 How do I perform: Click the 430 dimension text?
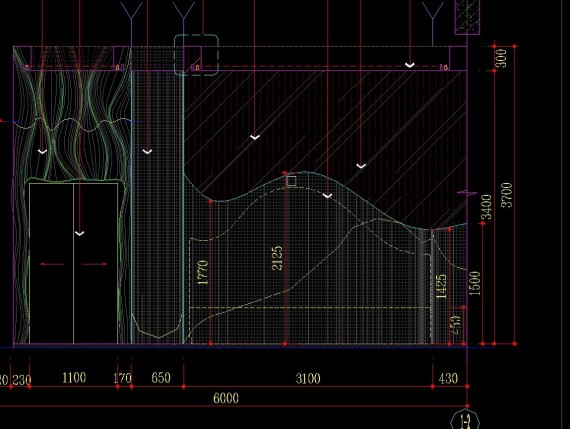point(448,378)
